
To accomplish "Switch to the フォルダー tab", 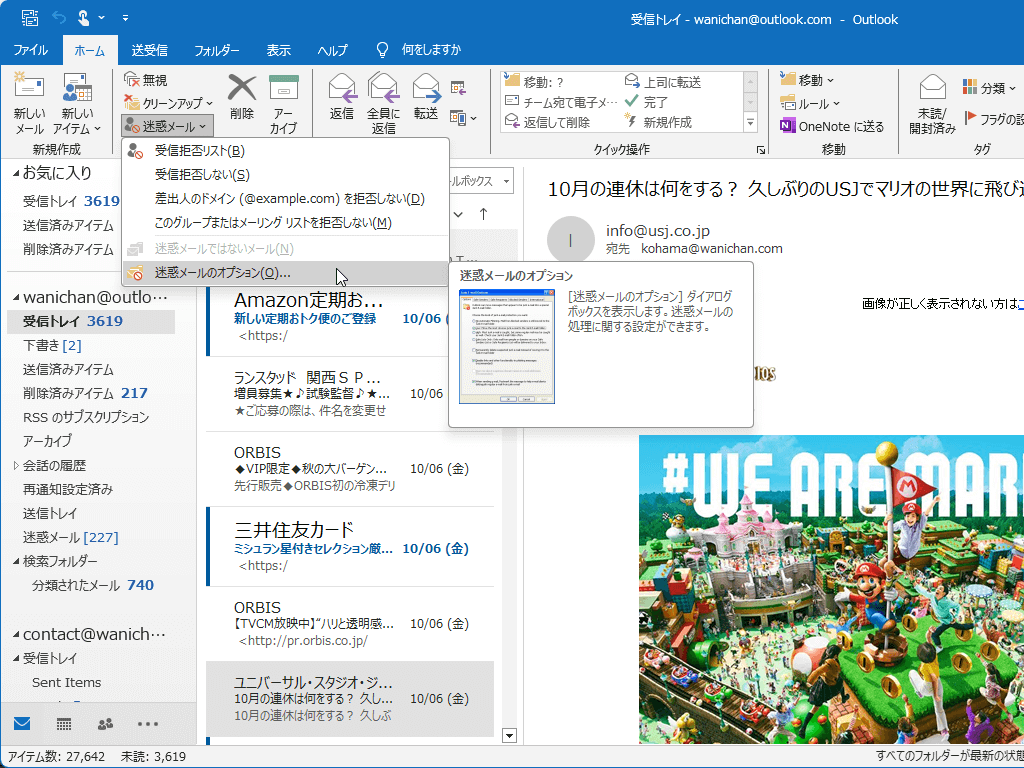I will [x=217, y=50].
